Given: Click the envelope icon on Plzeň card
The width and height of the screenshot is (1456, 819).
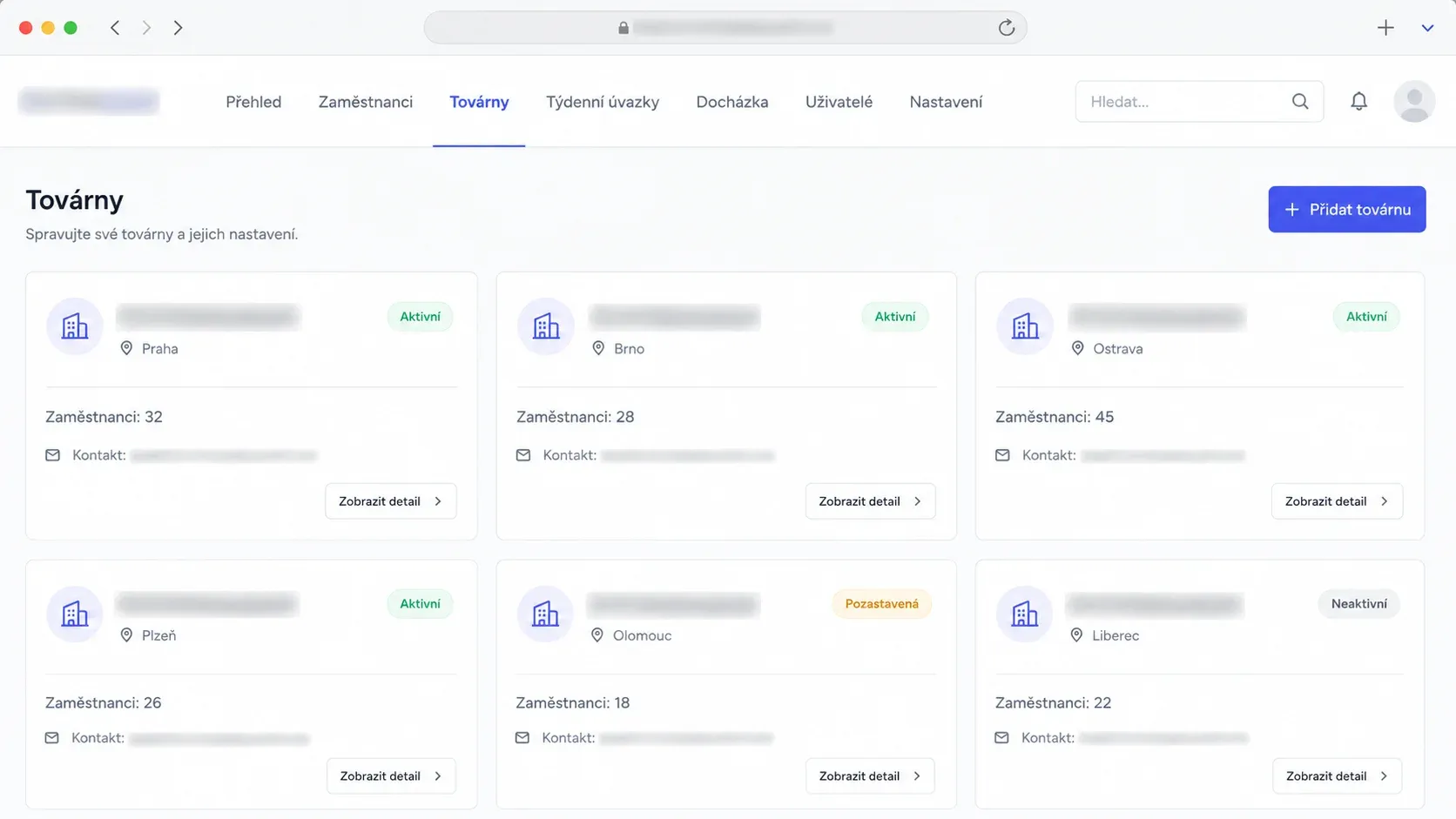Looking at the screenshot, I should (52, 738).
